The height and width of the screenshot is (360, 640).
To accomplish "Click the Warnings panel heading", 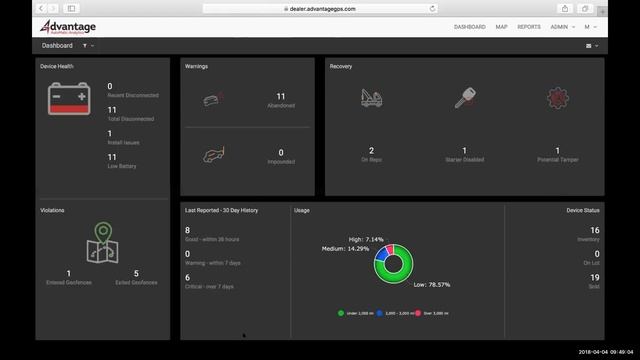I will (x=196, y=66).
